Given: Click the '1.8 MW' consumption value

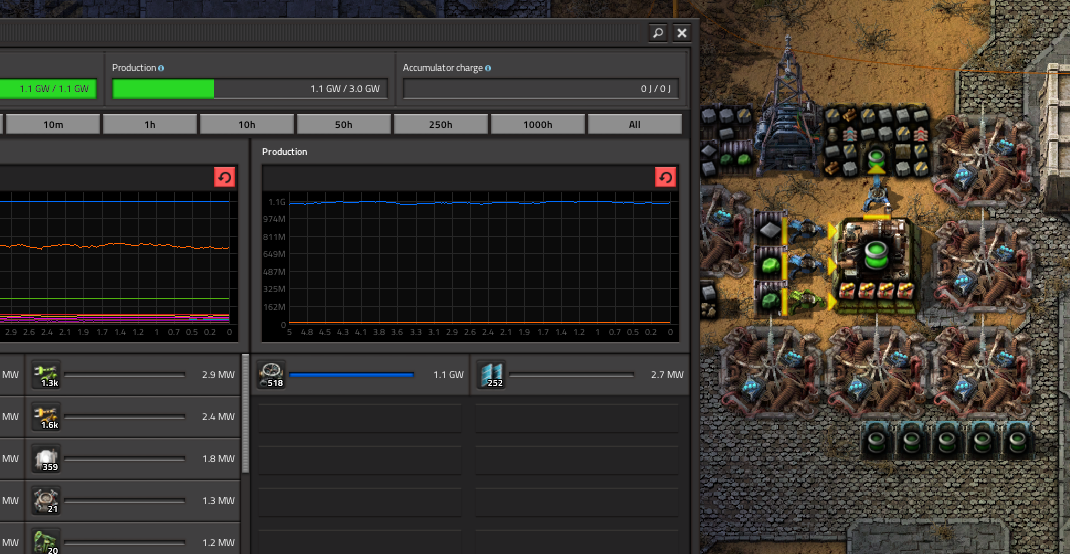Looking at the screenshot, I should click(x=218, y=458).
